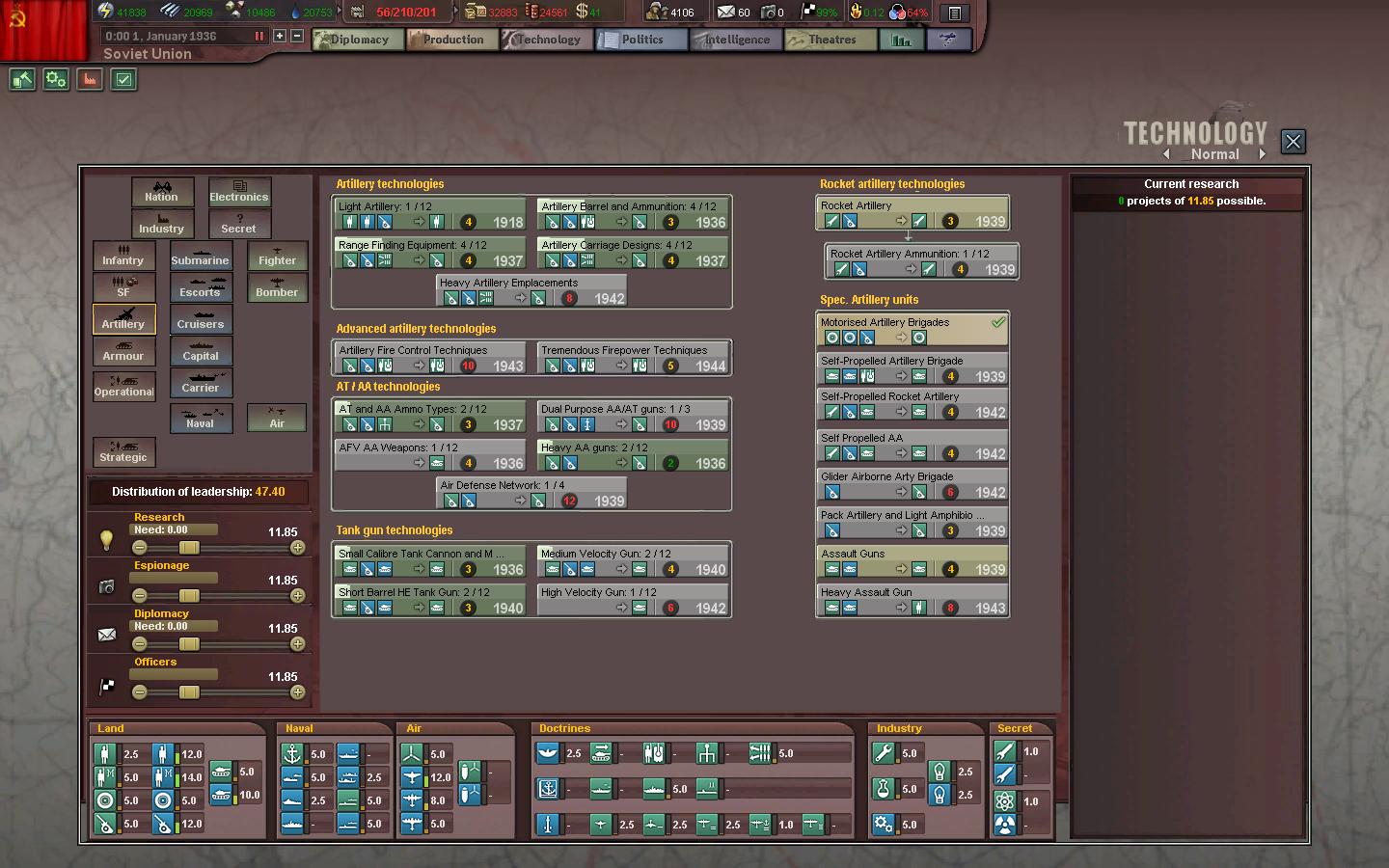Click the red factory icon below the date
The width and height of the screenshot is (1389, 868).
point(90,80)
